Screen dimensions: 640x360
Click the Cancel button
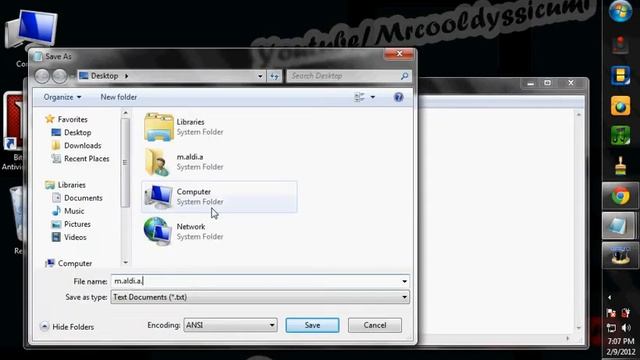(x=375, y=325)
